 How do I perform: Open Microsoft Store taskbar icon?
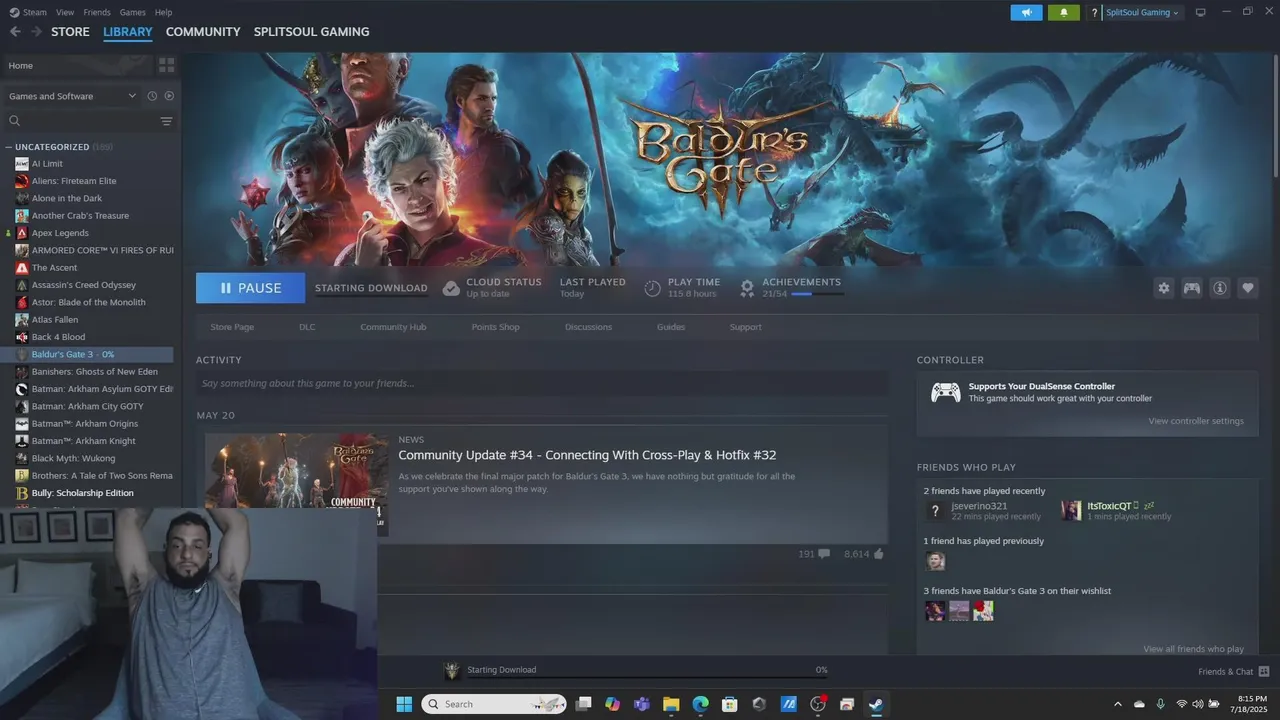tap(730, 704)
